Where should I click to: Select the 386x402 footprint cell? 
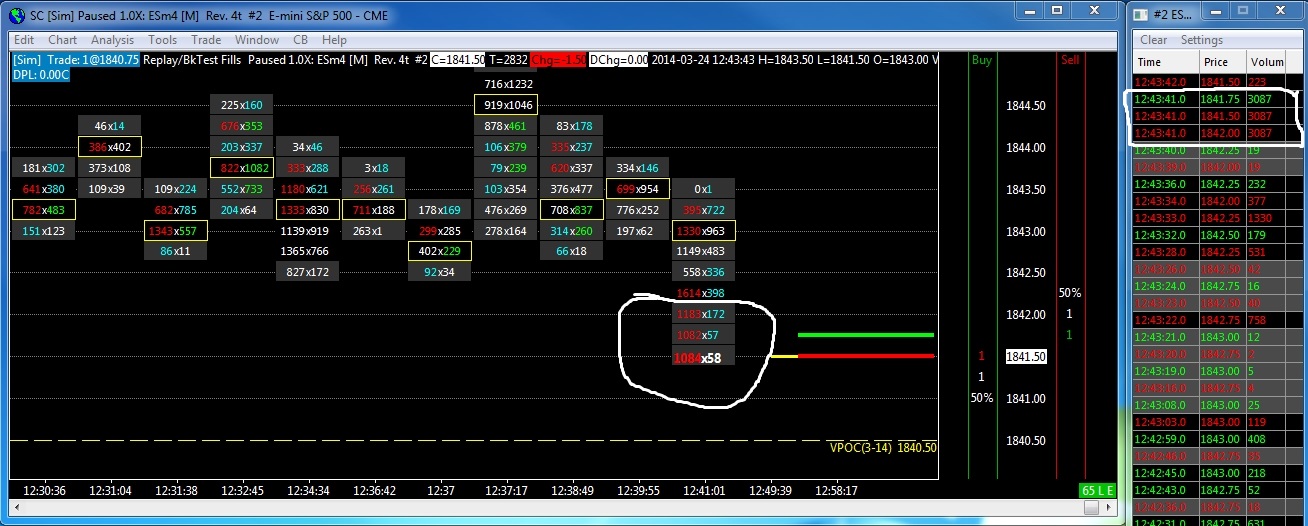point(110,147)
